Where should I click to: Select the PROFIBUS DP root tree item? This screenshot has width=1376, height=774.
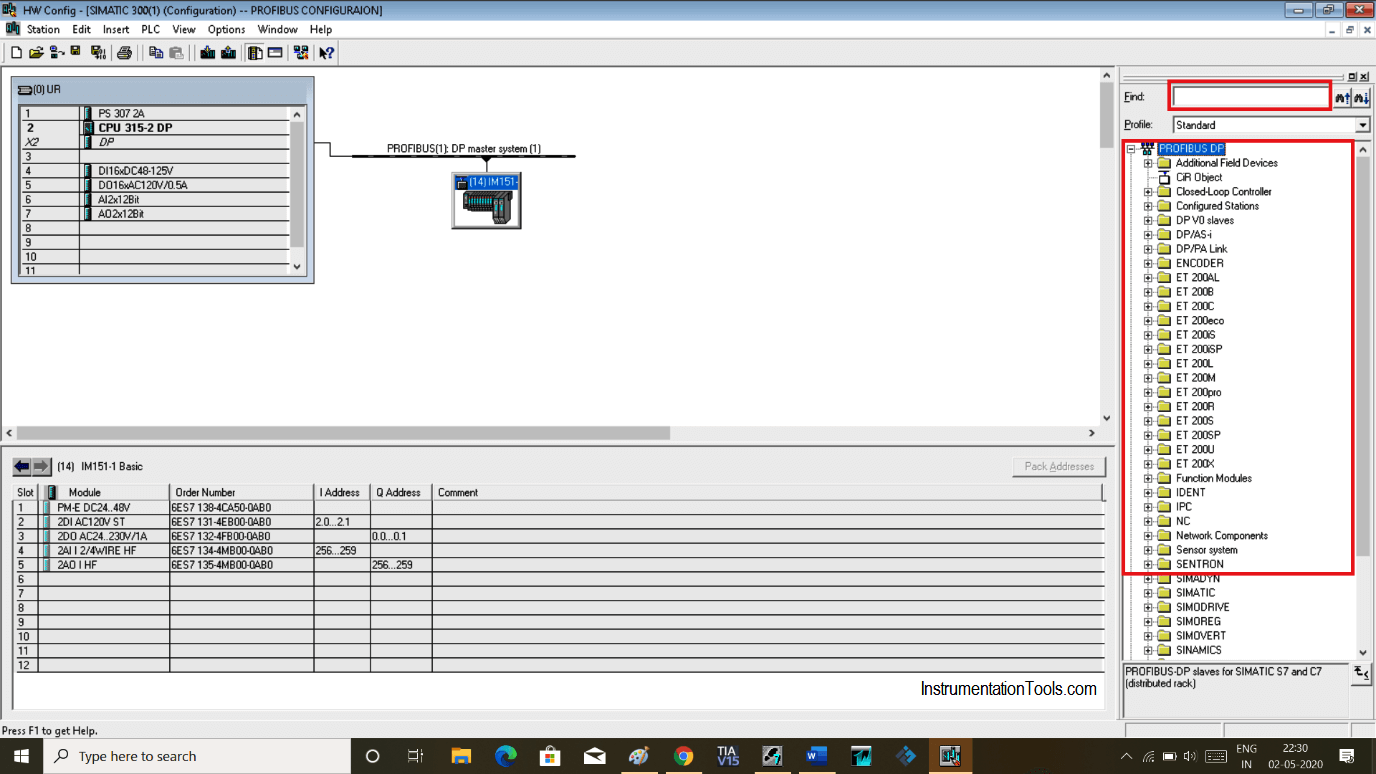pos(1191,148)
